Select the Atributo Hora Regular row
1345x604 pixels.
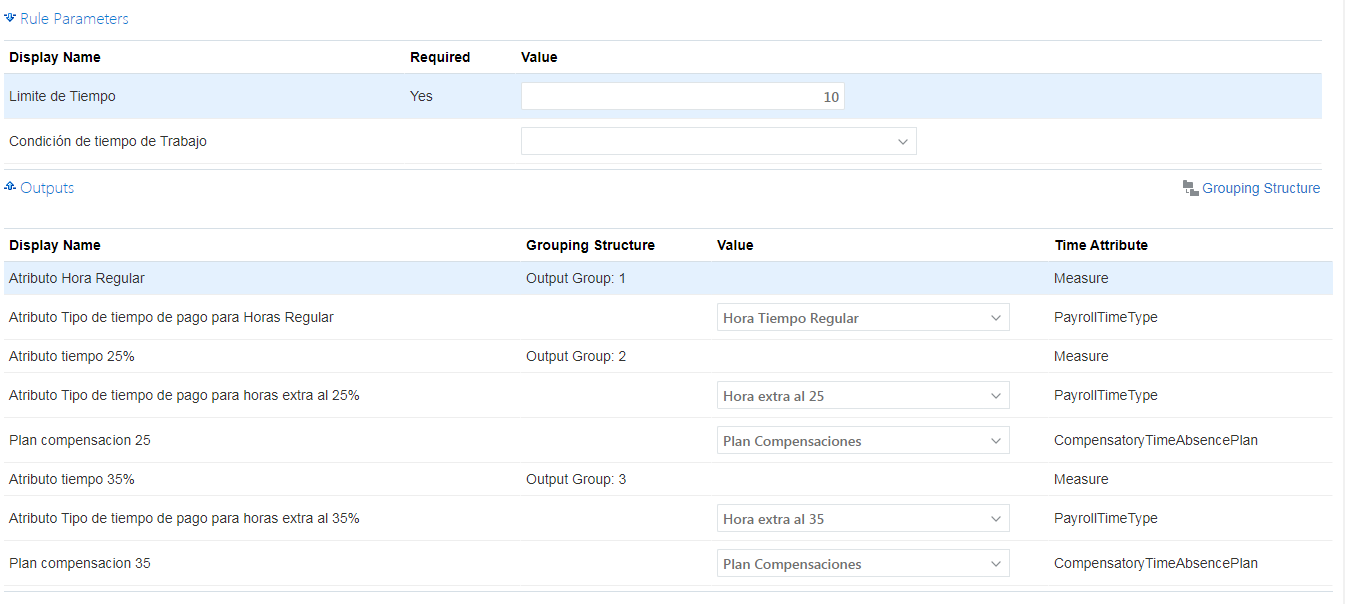point(668,278)
